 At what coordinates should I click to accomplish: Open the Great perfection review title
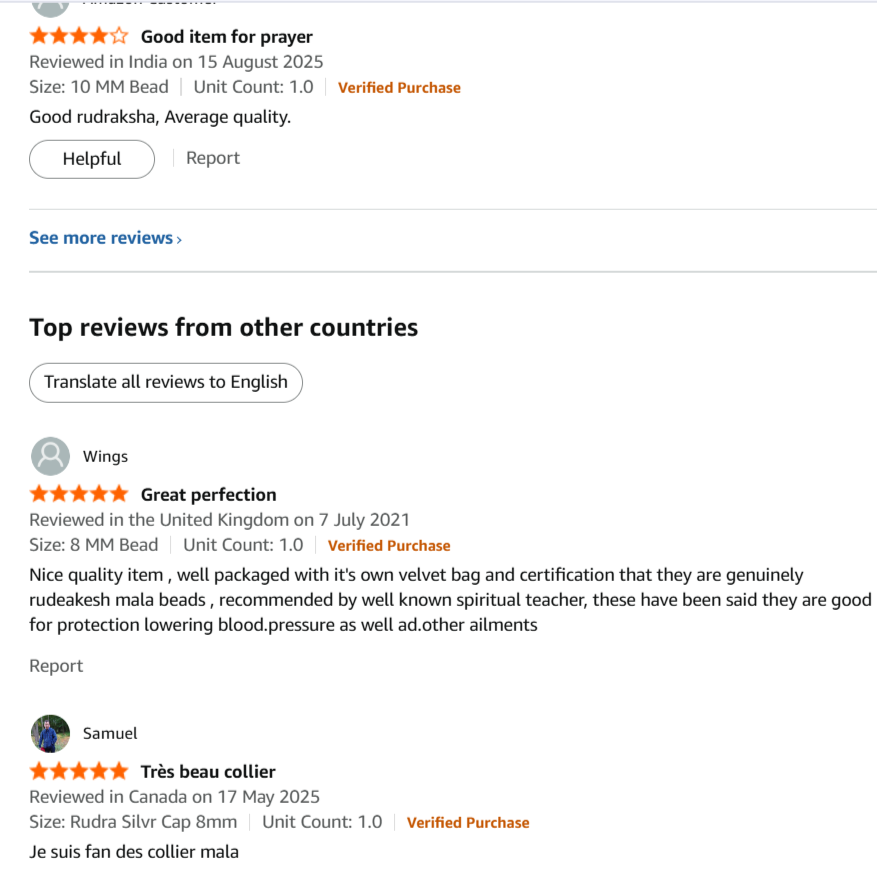[208, 494]
